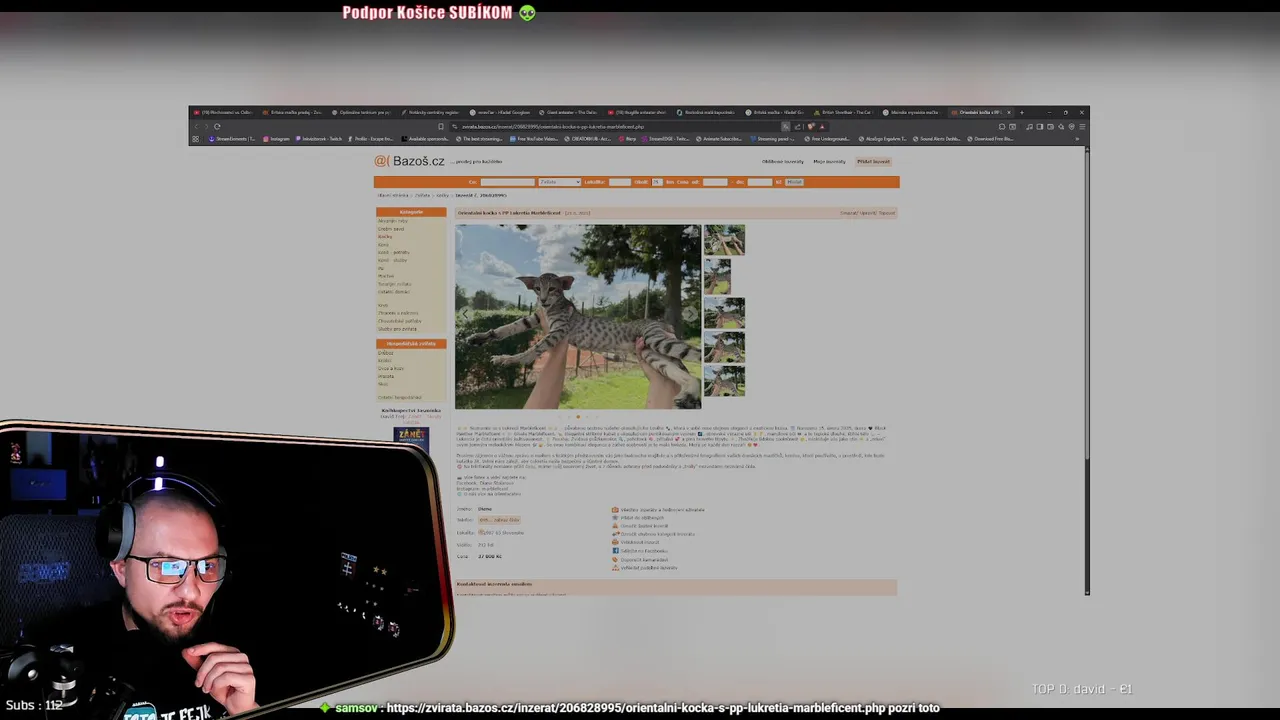Click Označit špatný inzerát icon

coord(615,526)
